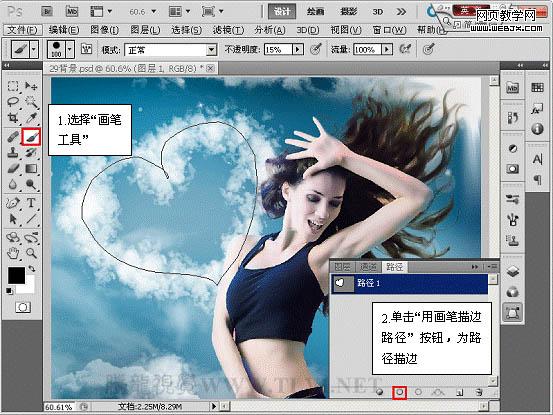The height and width of the screenshot is (415, 553).
Task: Select the Crop tool
Action: (x=13, y=118)
